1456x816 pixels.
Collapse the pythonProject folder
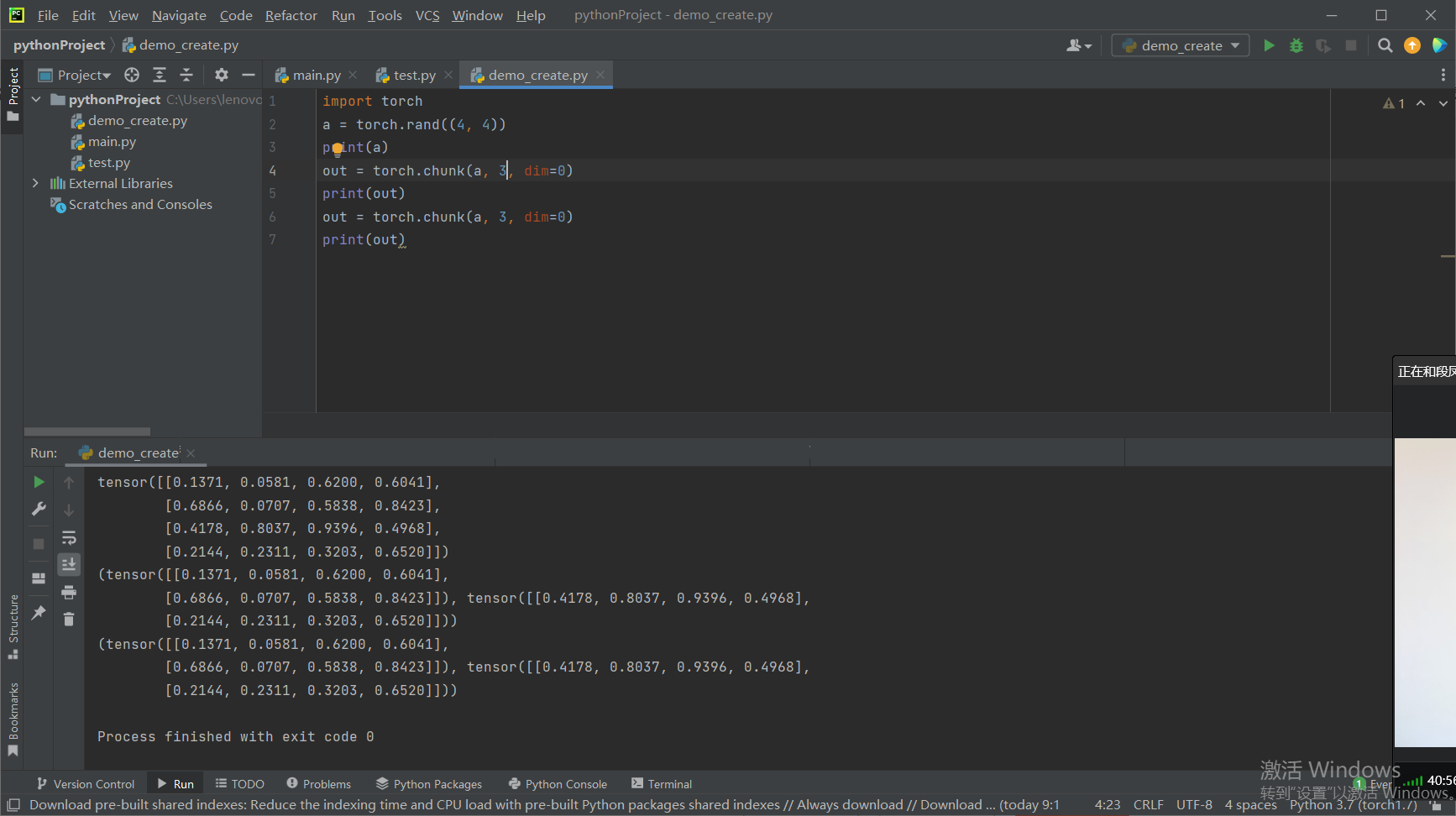pos(35,99)
